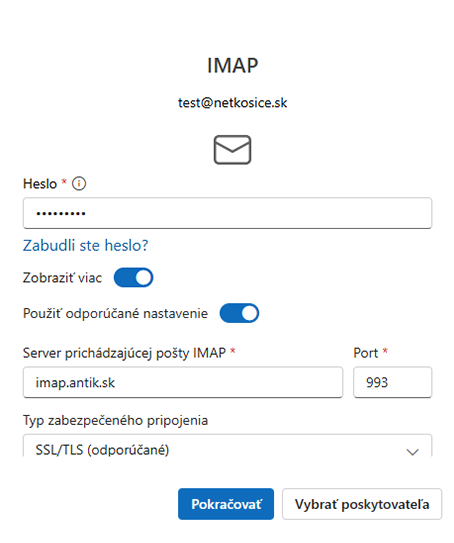Open the Zabudli ste heslo? link
This screenshot has width=454, height=543.
86,245
